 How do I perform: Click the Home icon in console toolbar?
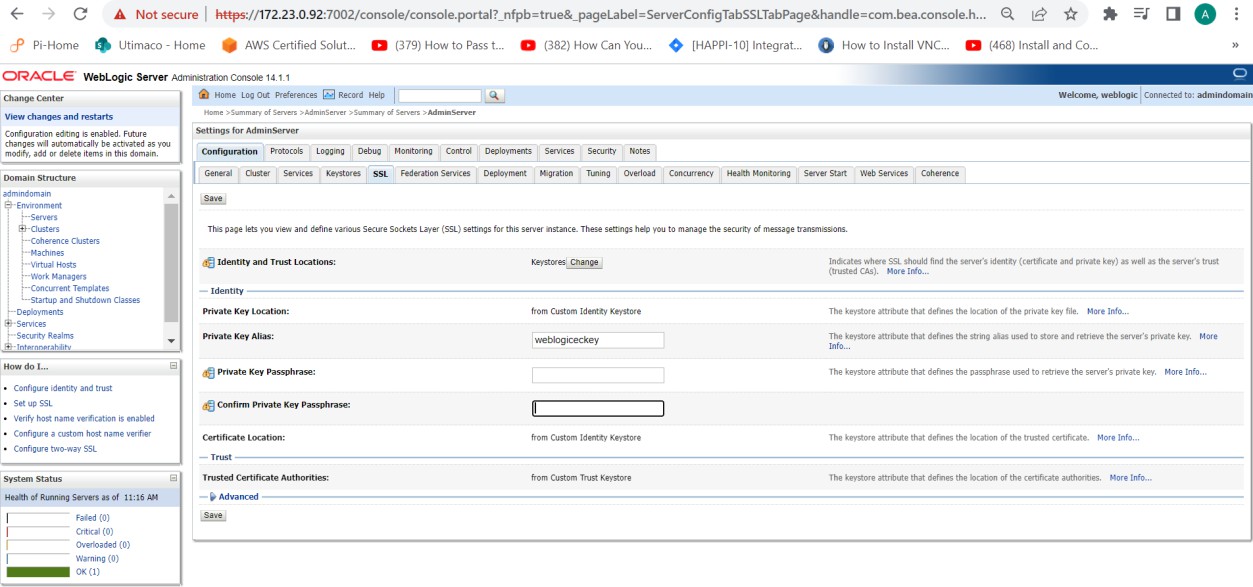tap(204, 95)
